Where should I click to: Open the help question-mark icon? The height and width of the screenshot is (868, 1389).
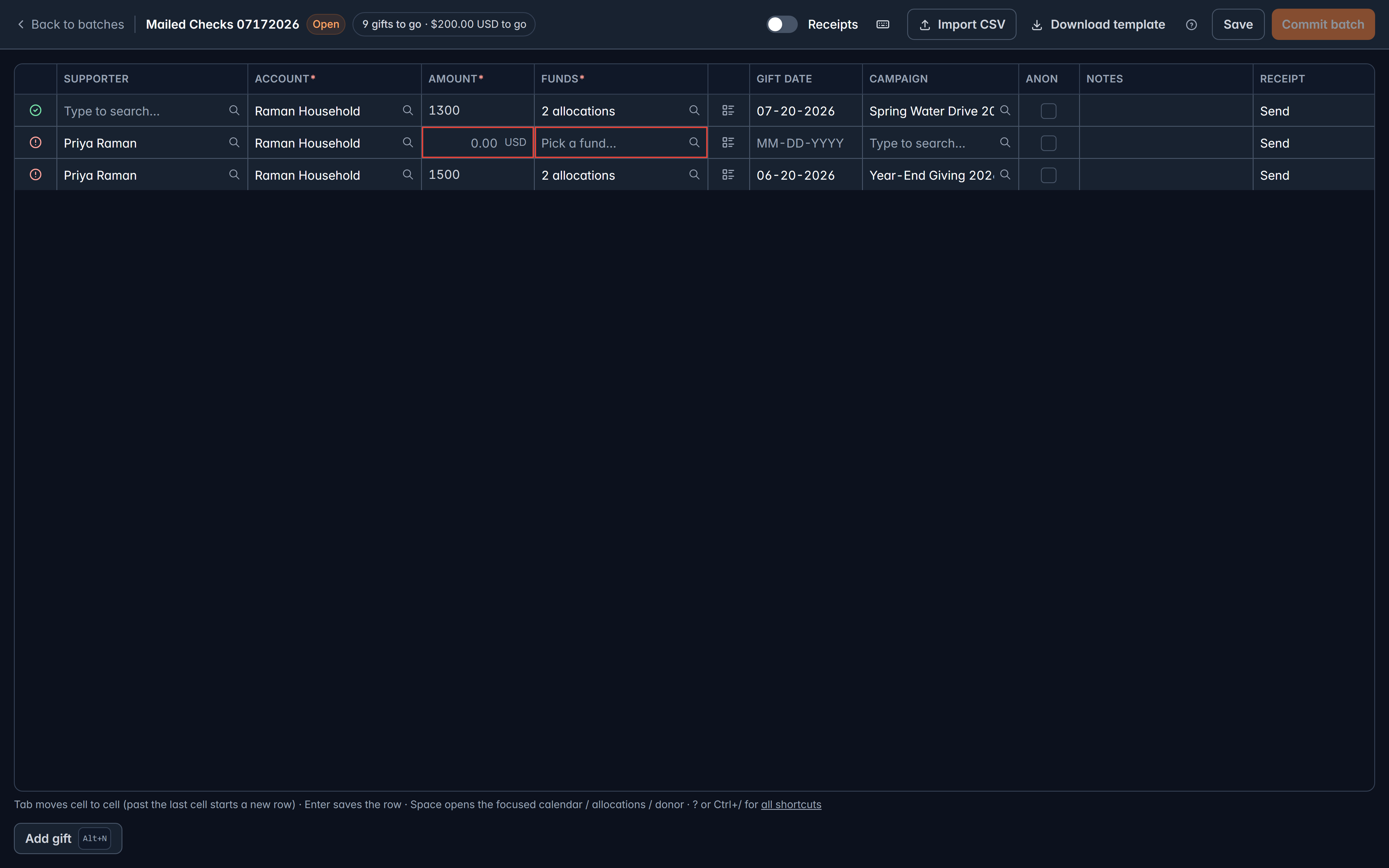(x=1192, y=24)
